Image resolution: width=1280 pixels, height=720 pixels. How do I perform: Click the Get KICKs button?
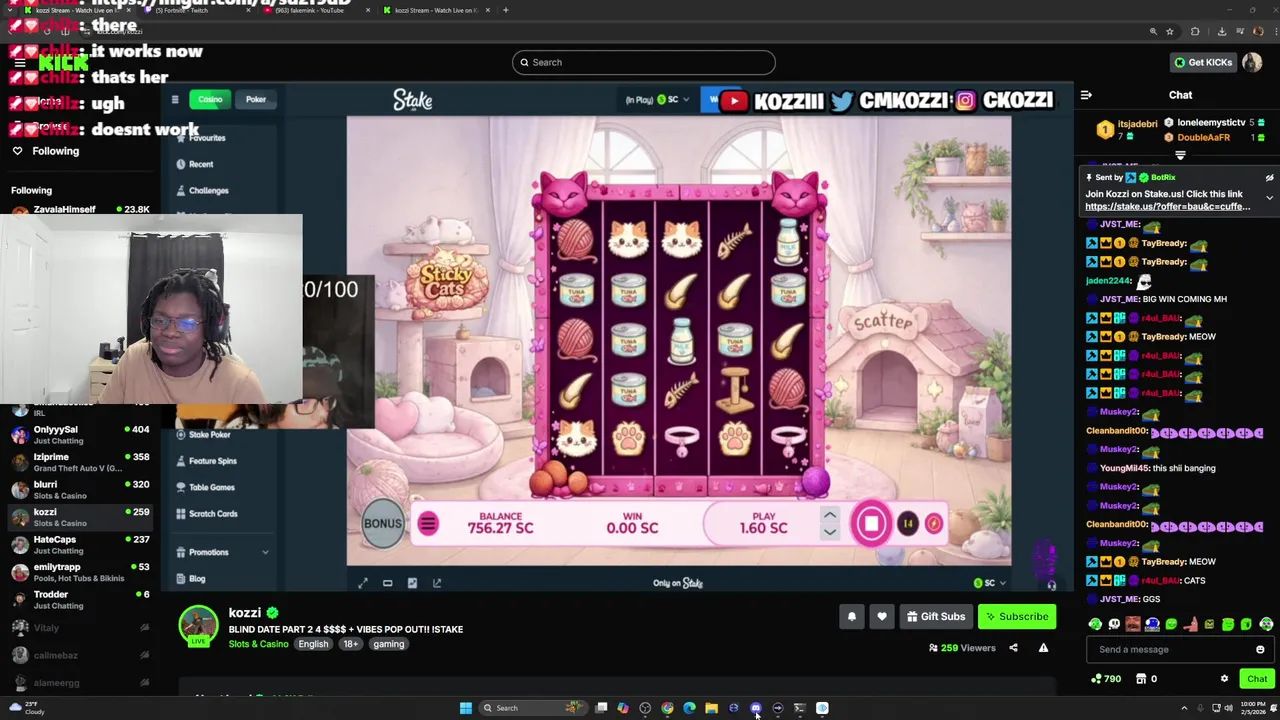point(1203,62)
